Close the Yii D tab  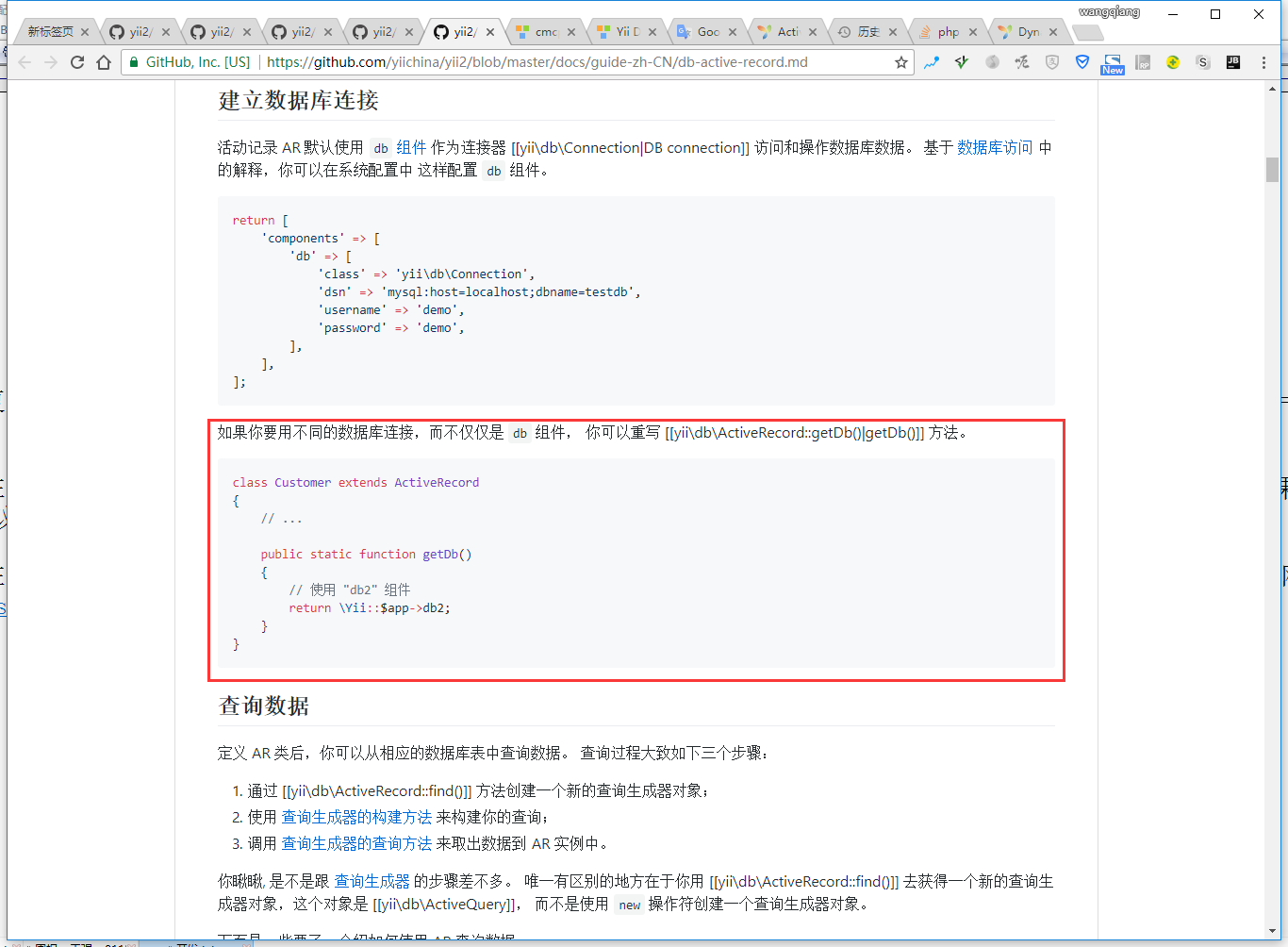pyautogui.click(x=652, y=32)
